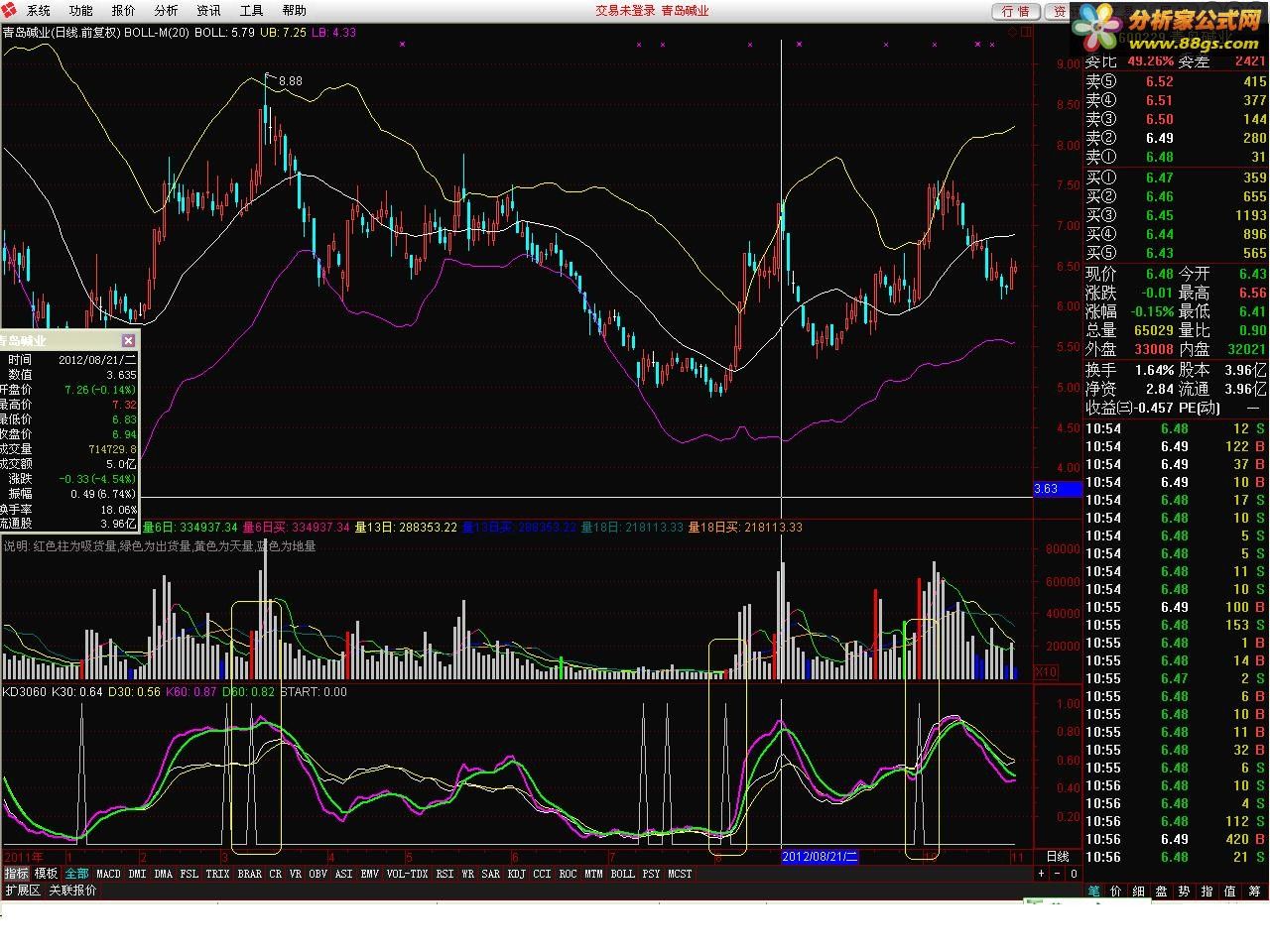Open the 资讯 menu
This screenshot has height=952, width=1270.
point(209,11)
